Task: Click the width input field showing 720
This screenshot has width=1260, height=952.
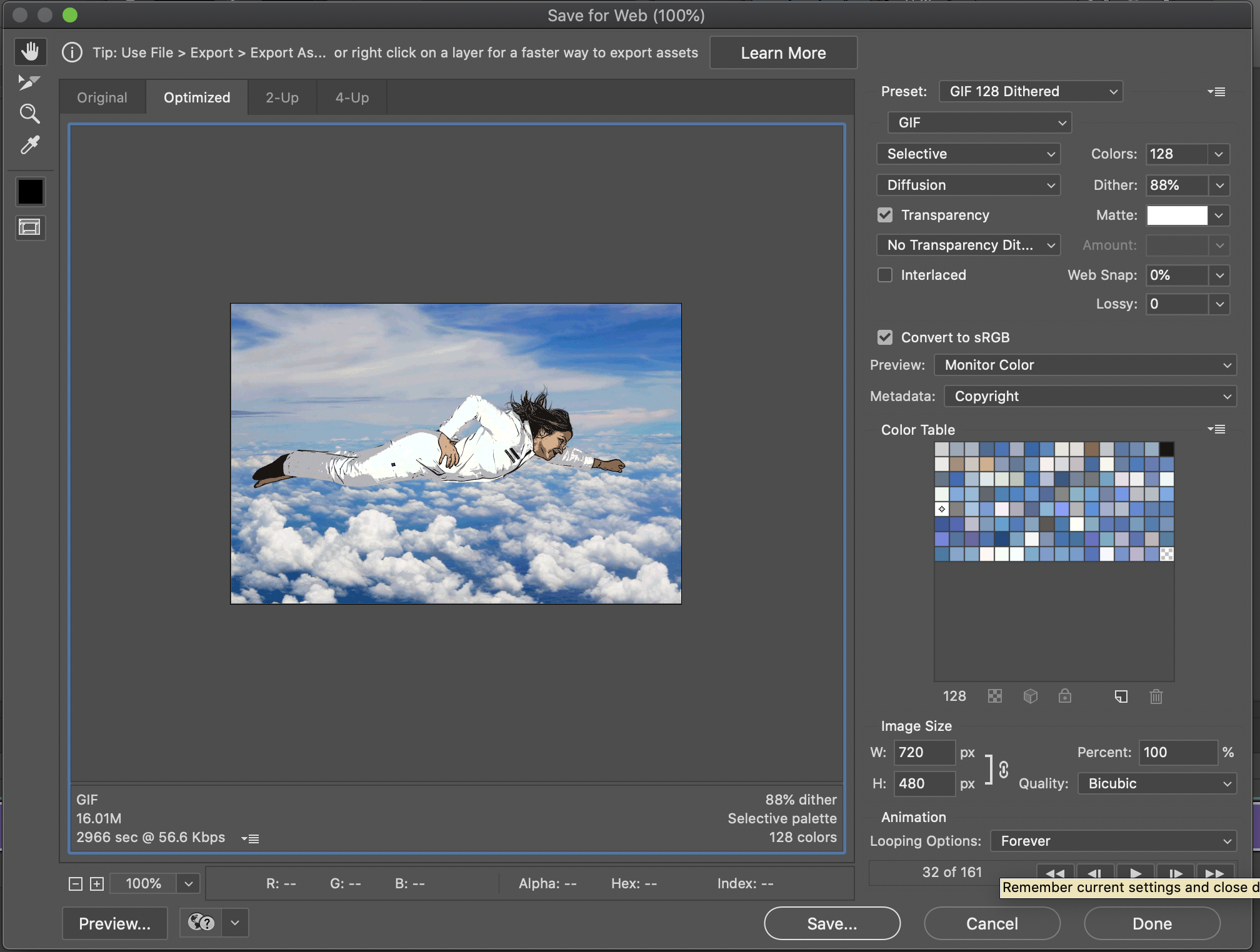Action: pos(924,753)
